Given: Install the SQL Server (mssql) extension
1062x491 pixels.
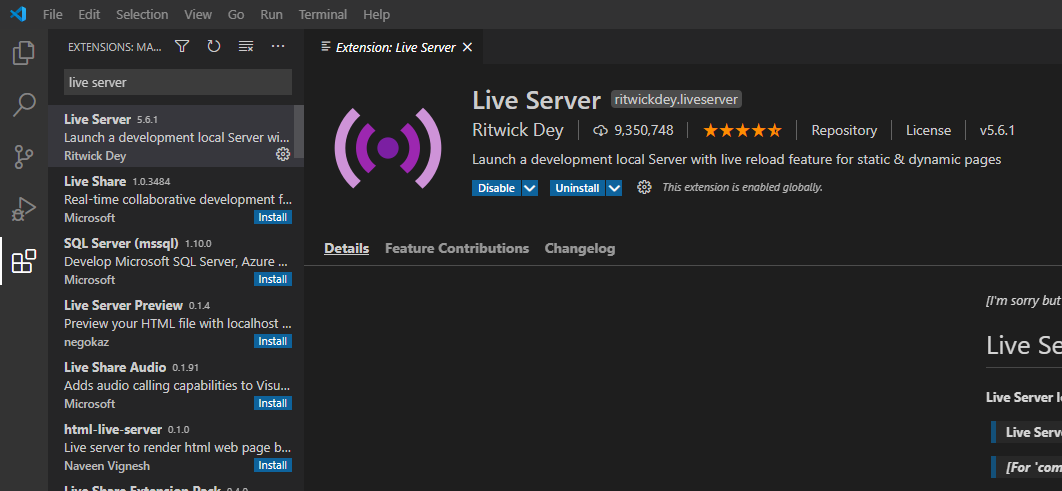Looking at the screenshot, I should point(273,279).
